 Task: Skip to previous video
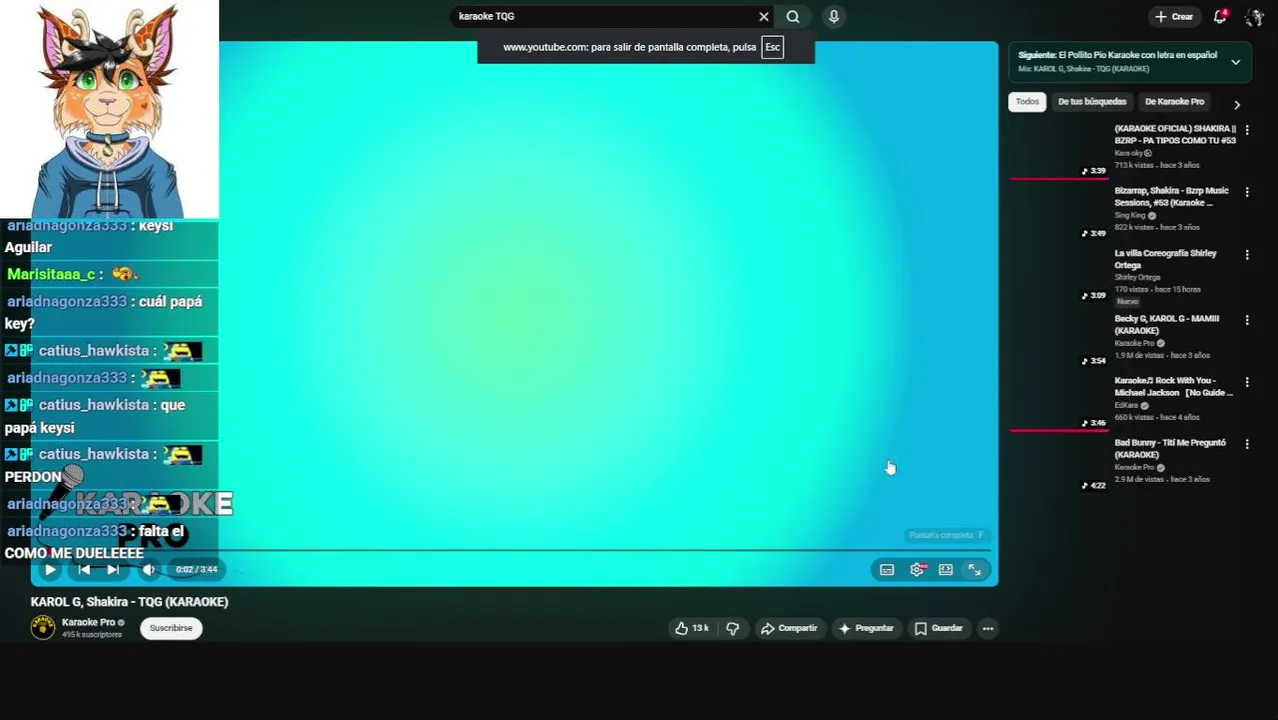tap(84, 570)
